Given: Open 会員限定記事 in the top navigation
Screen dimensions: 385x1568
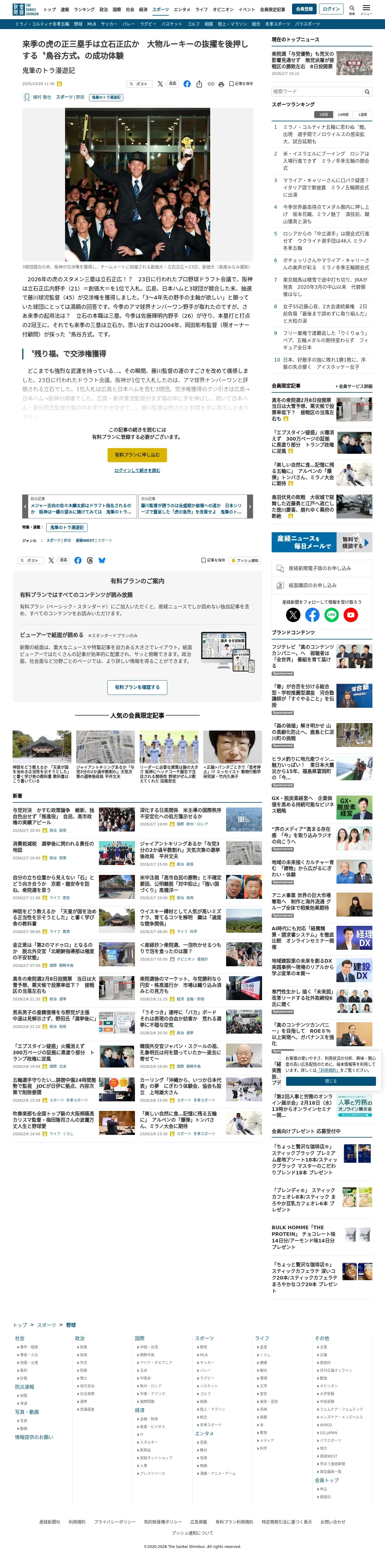Looking at the screenshot, I should point(272,10).
